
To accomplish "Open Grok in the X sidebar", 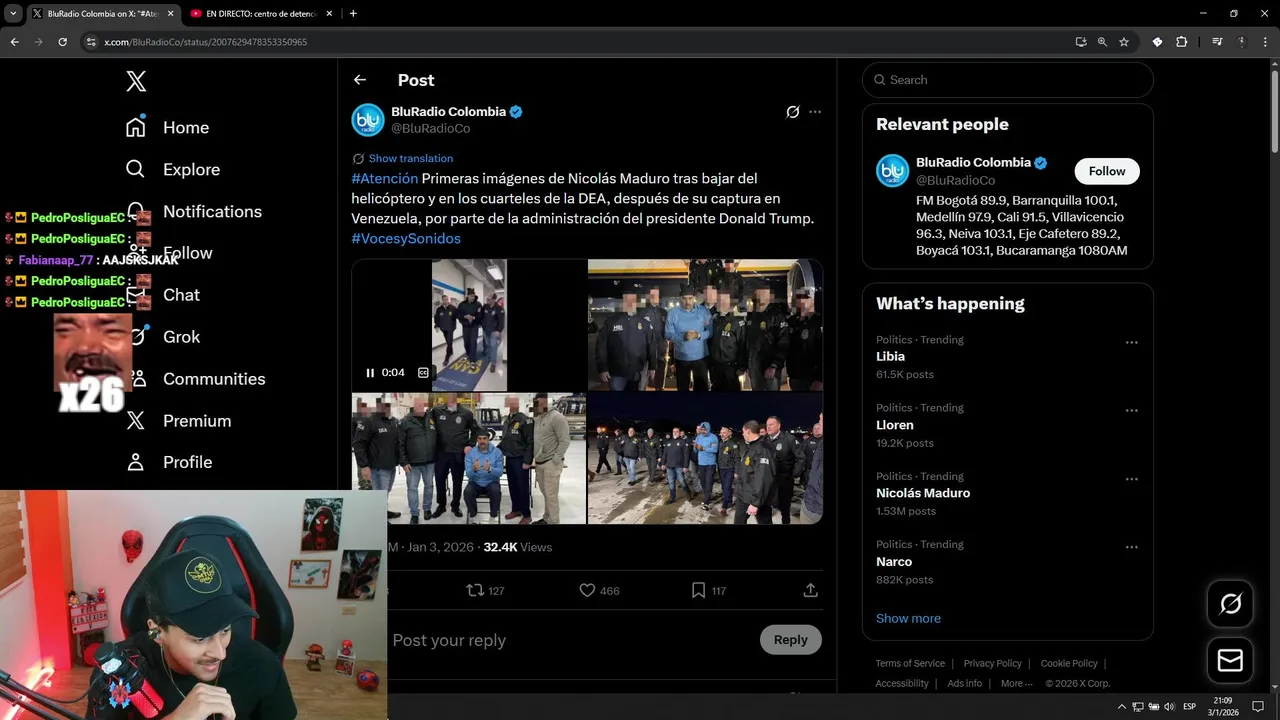I will 162,337.
